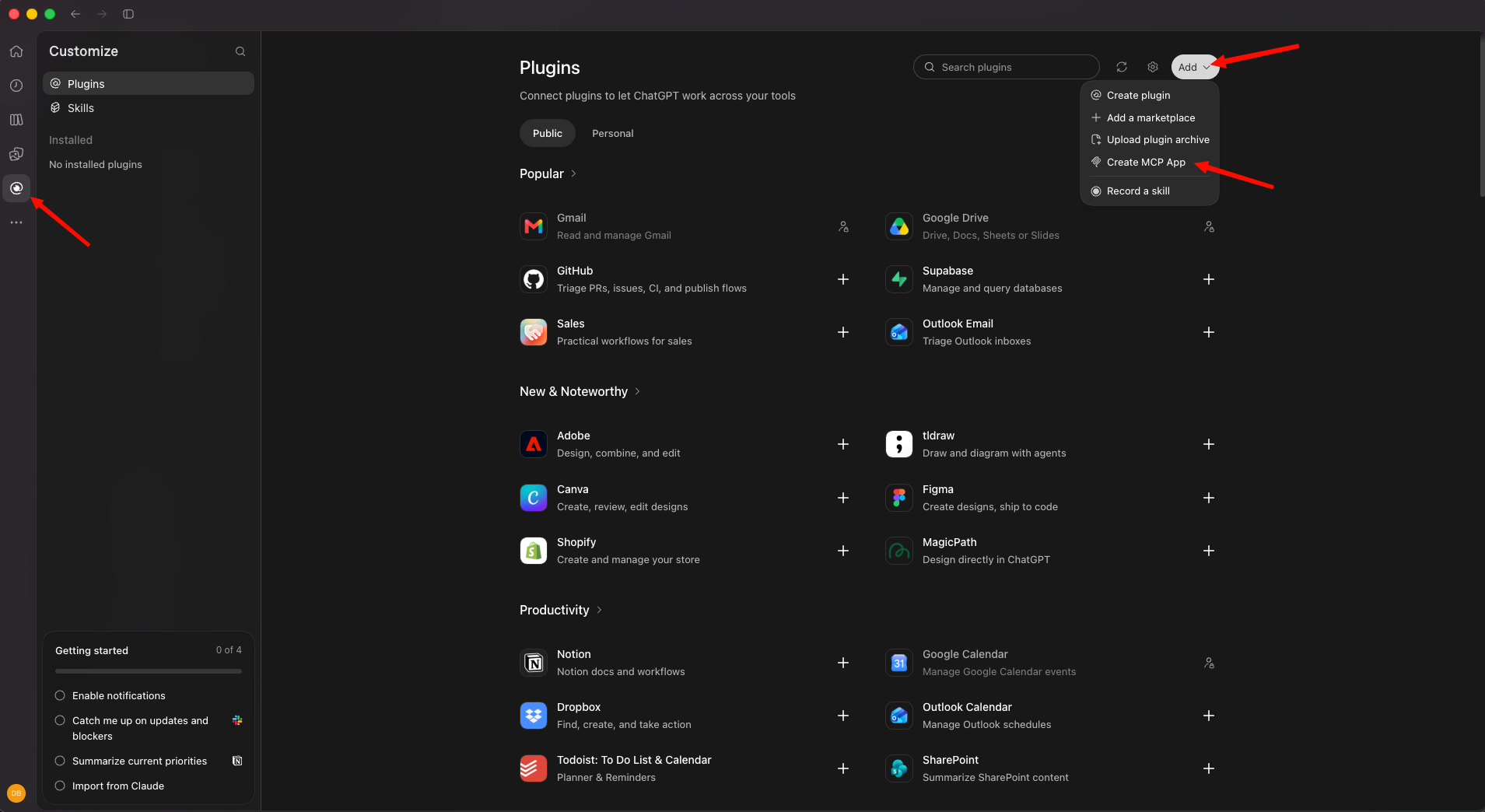Click the Google Calendar account connect icon

pos(1209,663)
